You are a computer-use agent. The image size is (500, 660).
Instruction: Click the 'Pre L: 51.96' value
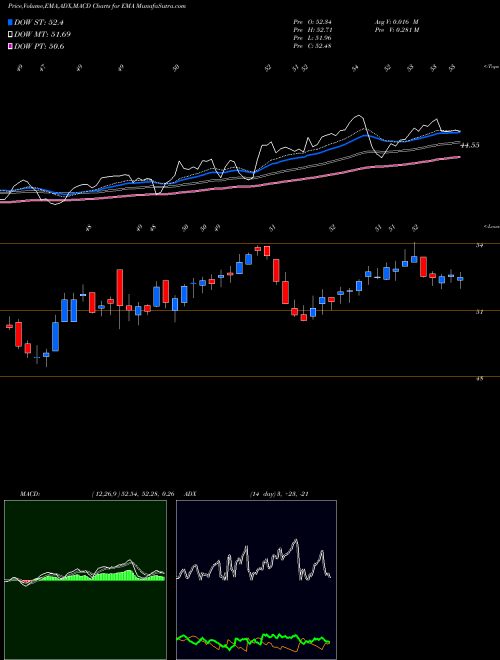click(x=312, y=38)
